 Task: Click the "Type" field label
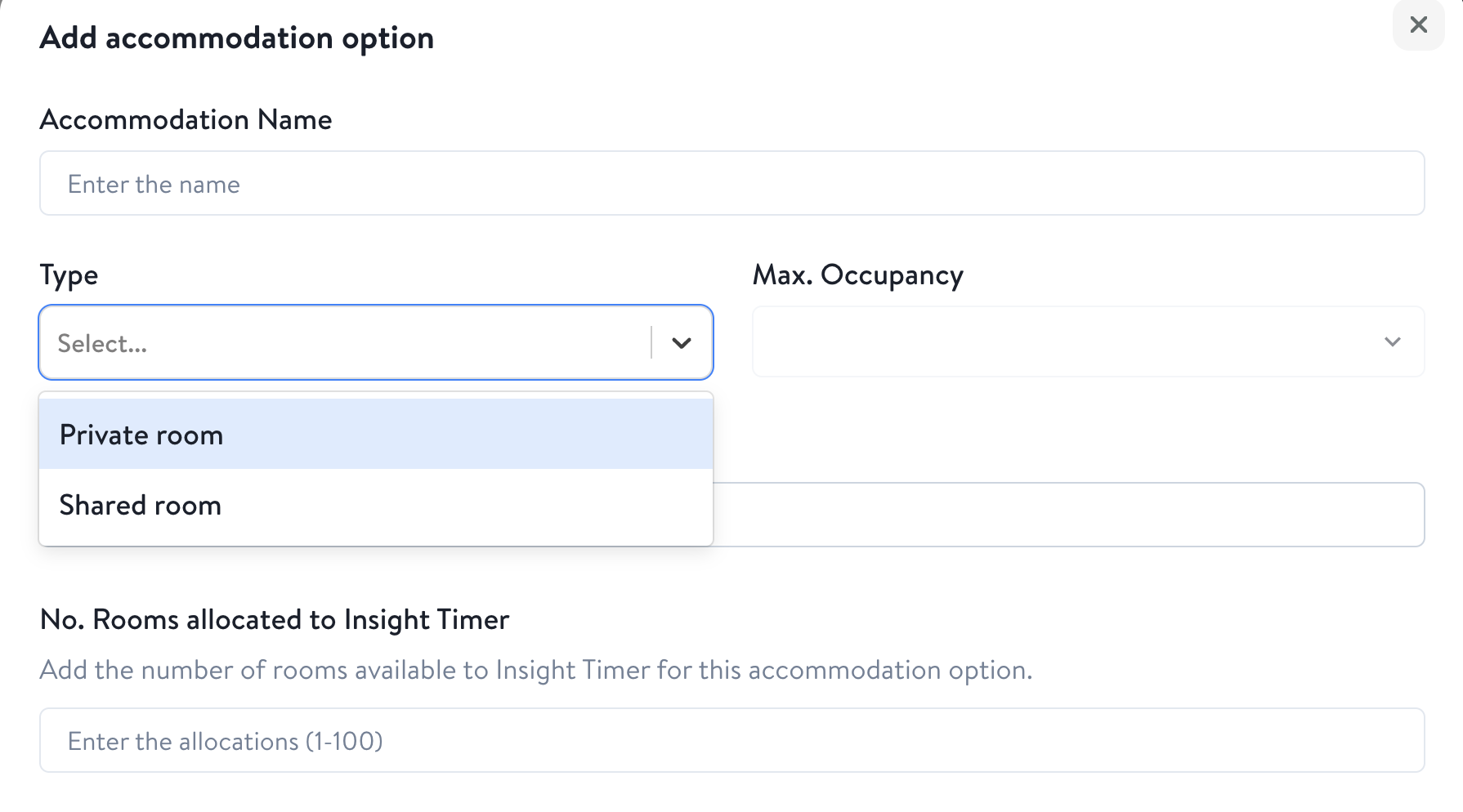[x=69, y=275]
